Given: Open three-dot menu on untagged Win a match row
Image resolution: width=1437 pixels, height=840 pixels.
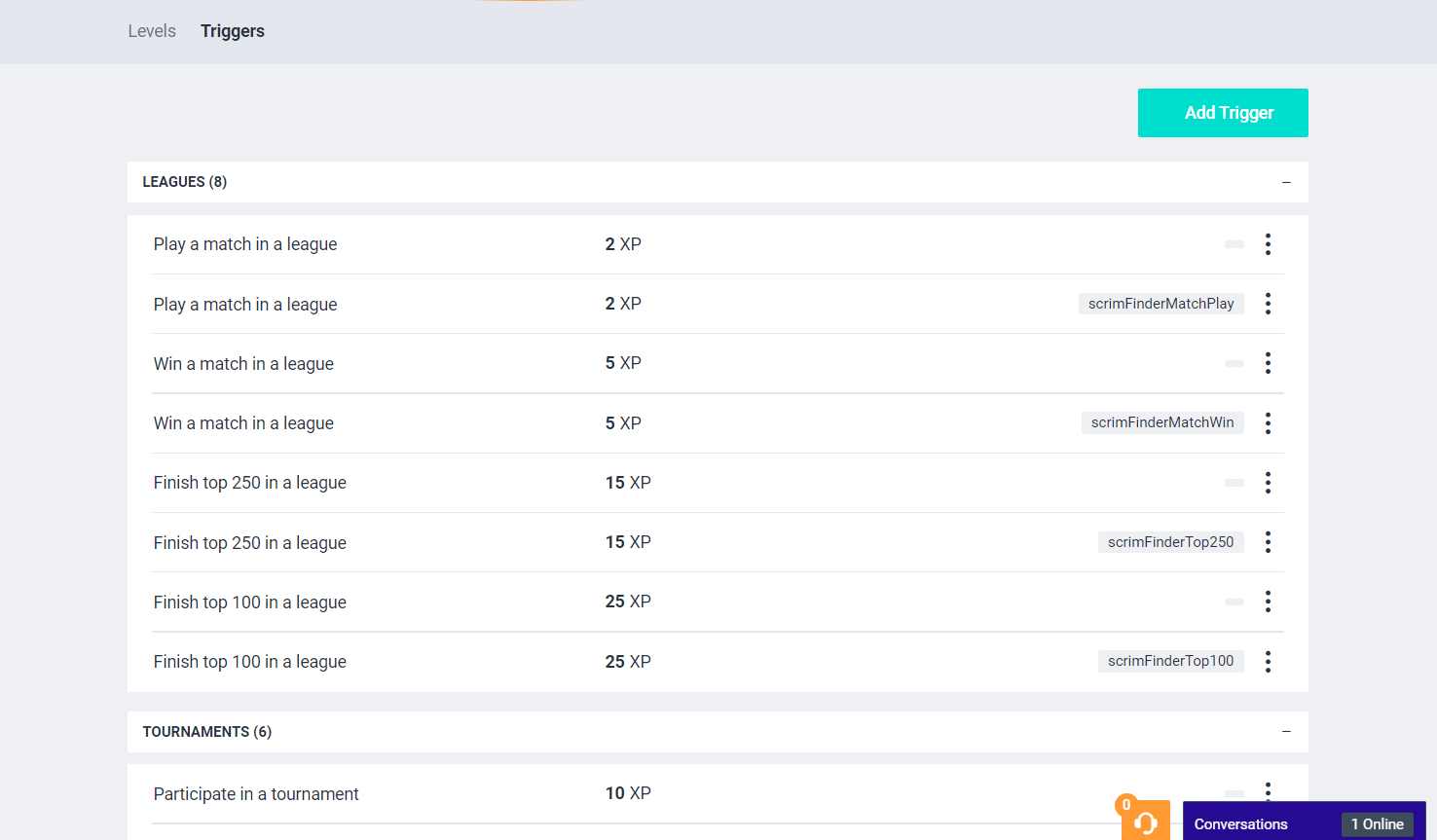Looking at the screenshot, I should click(x=1268, y=363).
